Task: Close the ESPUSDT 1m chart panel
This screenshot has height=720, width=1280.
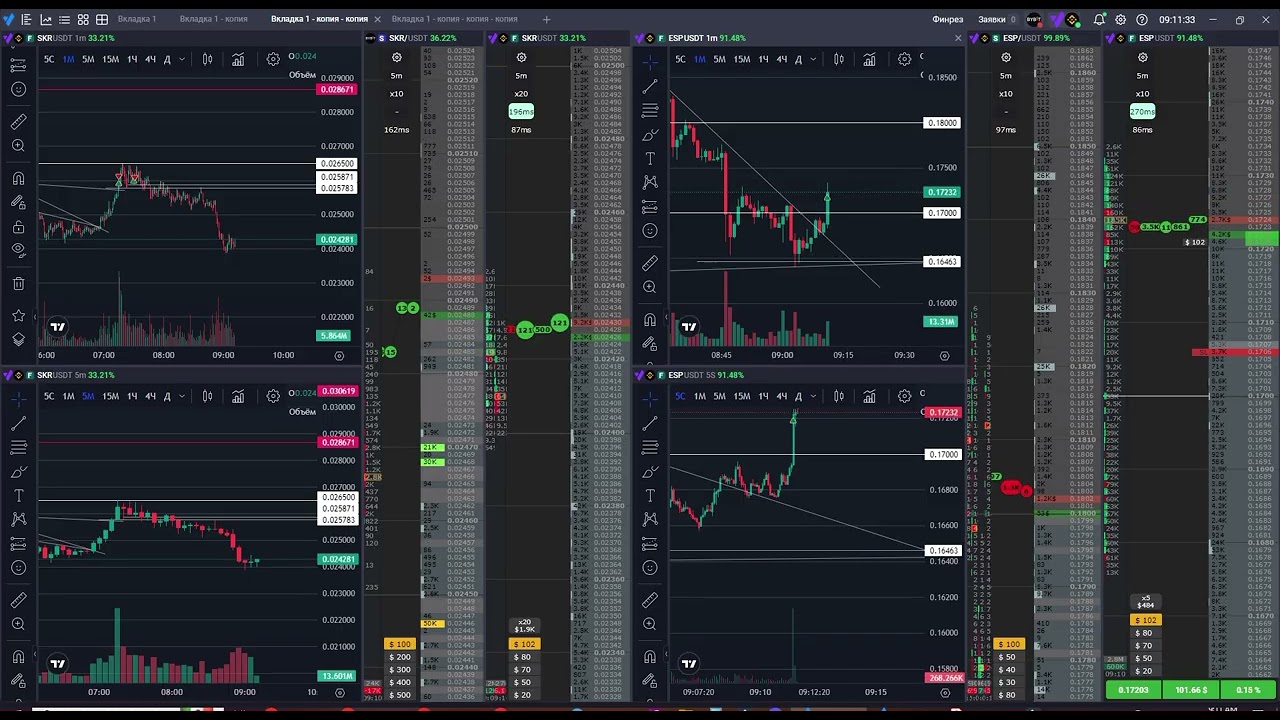Action: (x=958, y=38)
